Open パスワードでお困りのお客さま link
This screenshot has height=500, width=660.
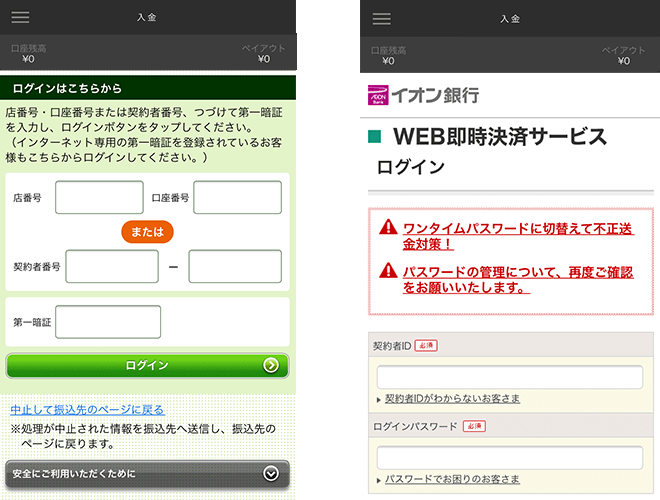(452, 479)
